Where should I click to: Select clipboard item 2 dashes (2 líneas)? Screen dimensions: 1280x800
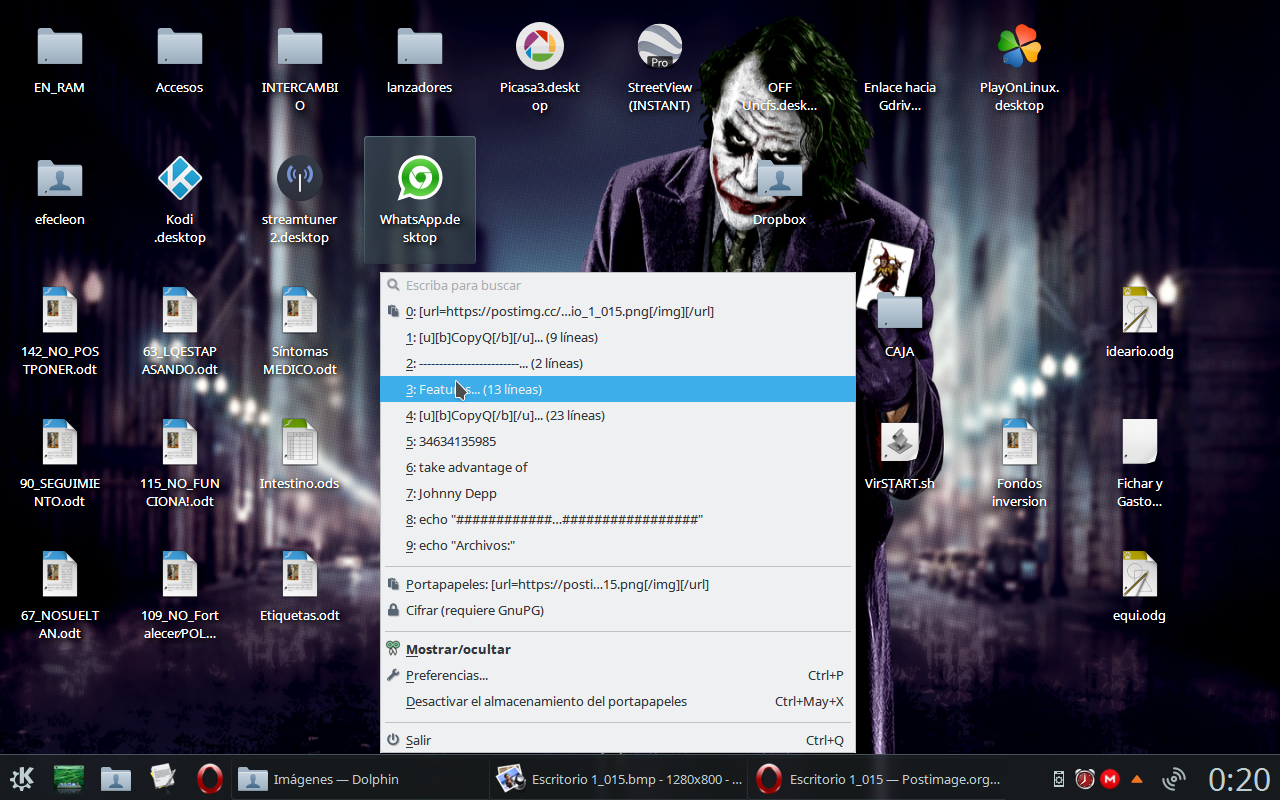618,363
